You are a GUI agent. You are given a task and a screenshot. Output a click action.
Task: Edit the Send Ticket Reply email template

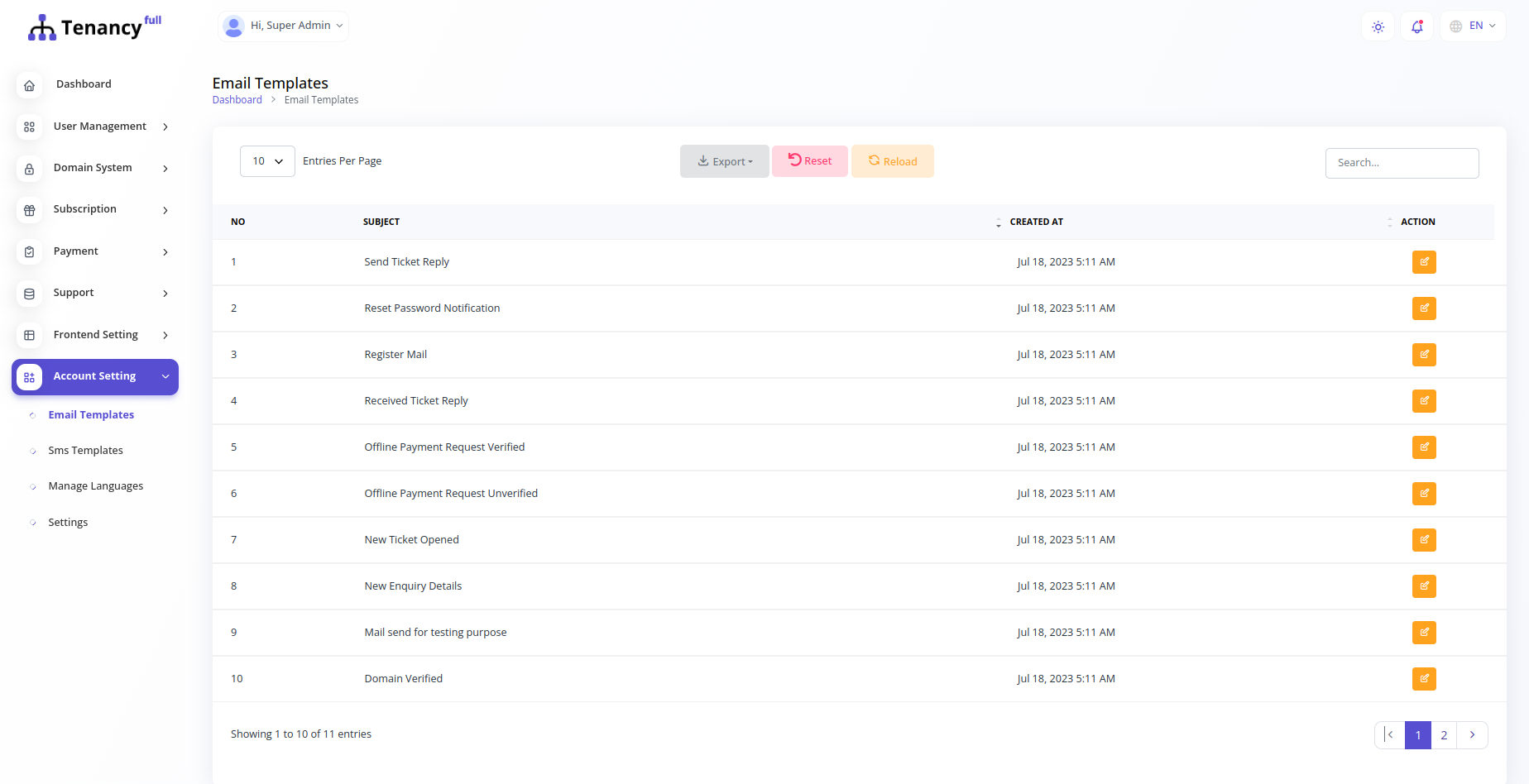click(x=1424, y=261)
